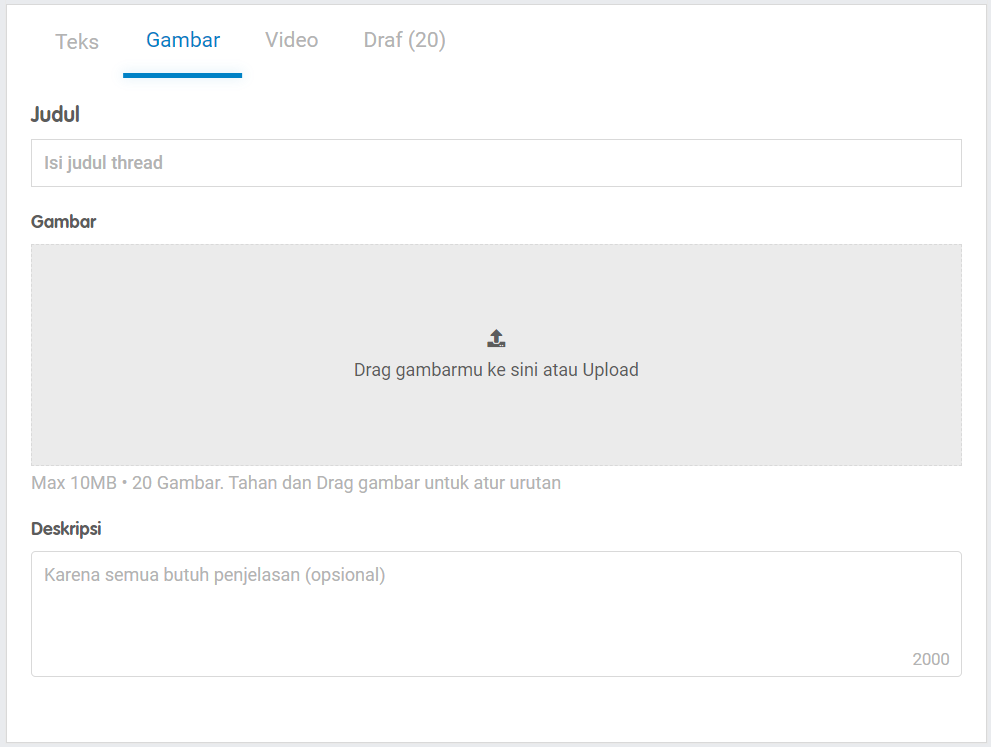Switch to the Teks tab
Screen dimensions: 991x747
click(x=76, y=41)
